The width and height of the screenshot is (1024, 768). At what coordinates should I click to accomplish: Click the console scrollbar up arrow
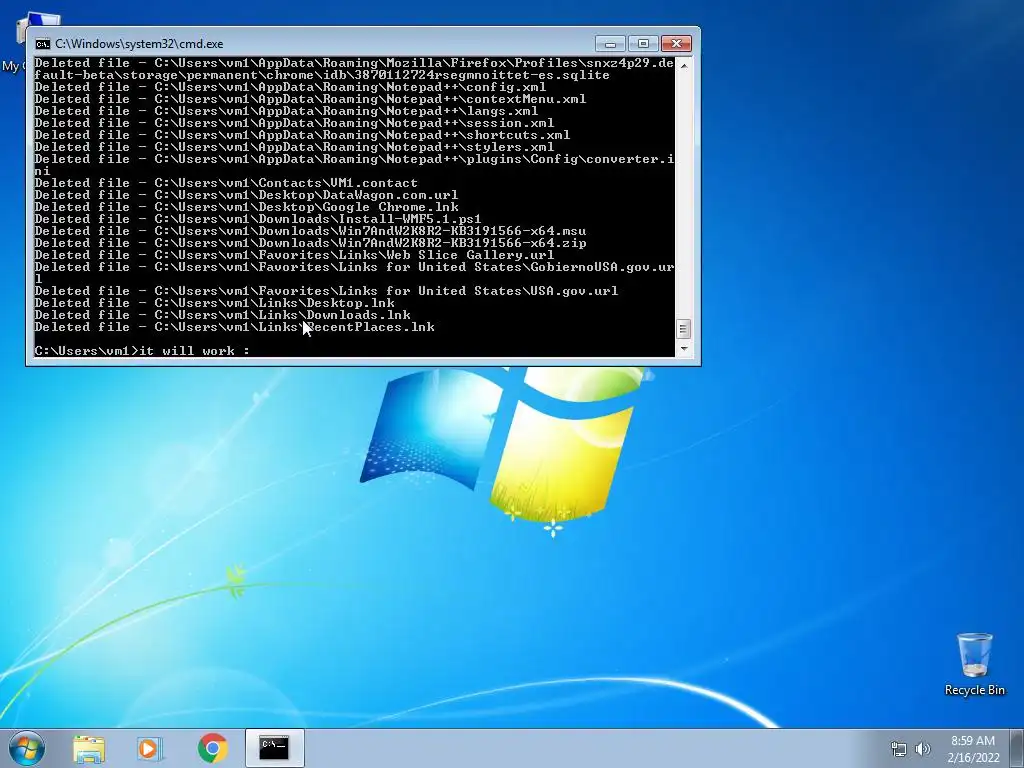pos(683,65)
